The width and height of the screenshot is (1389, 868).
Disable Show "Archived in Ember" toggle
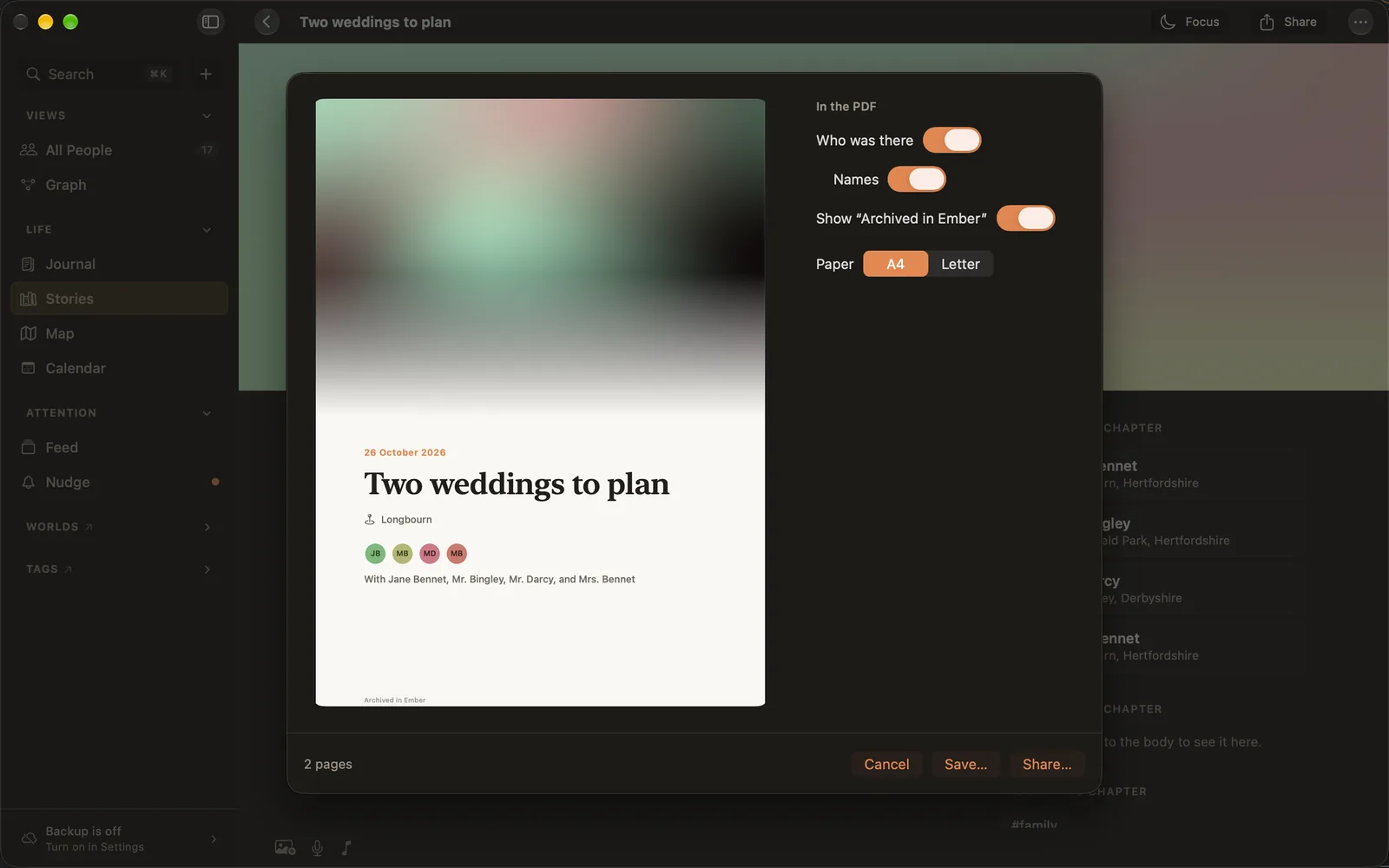coord(1025,218)
